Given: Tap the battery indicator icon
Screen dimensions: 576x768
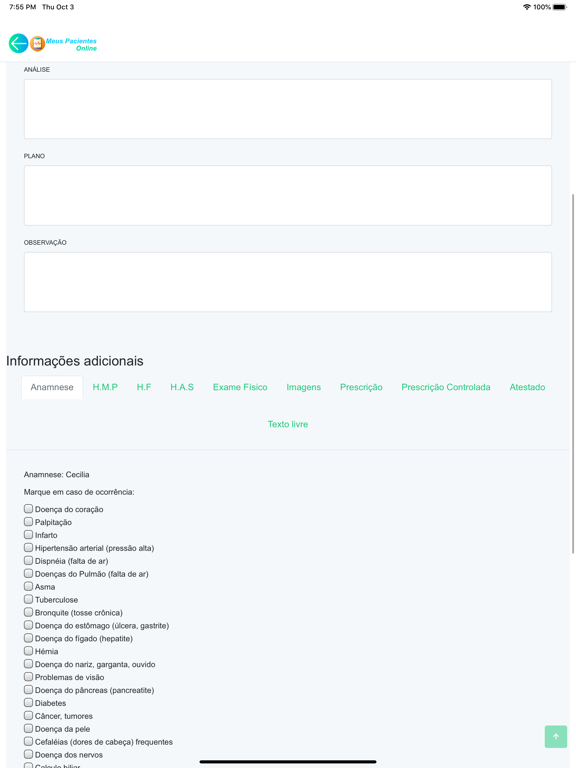Looking at the screenshot, I should pos(560,7).
